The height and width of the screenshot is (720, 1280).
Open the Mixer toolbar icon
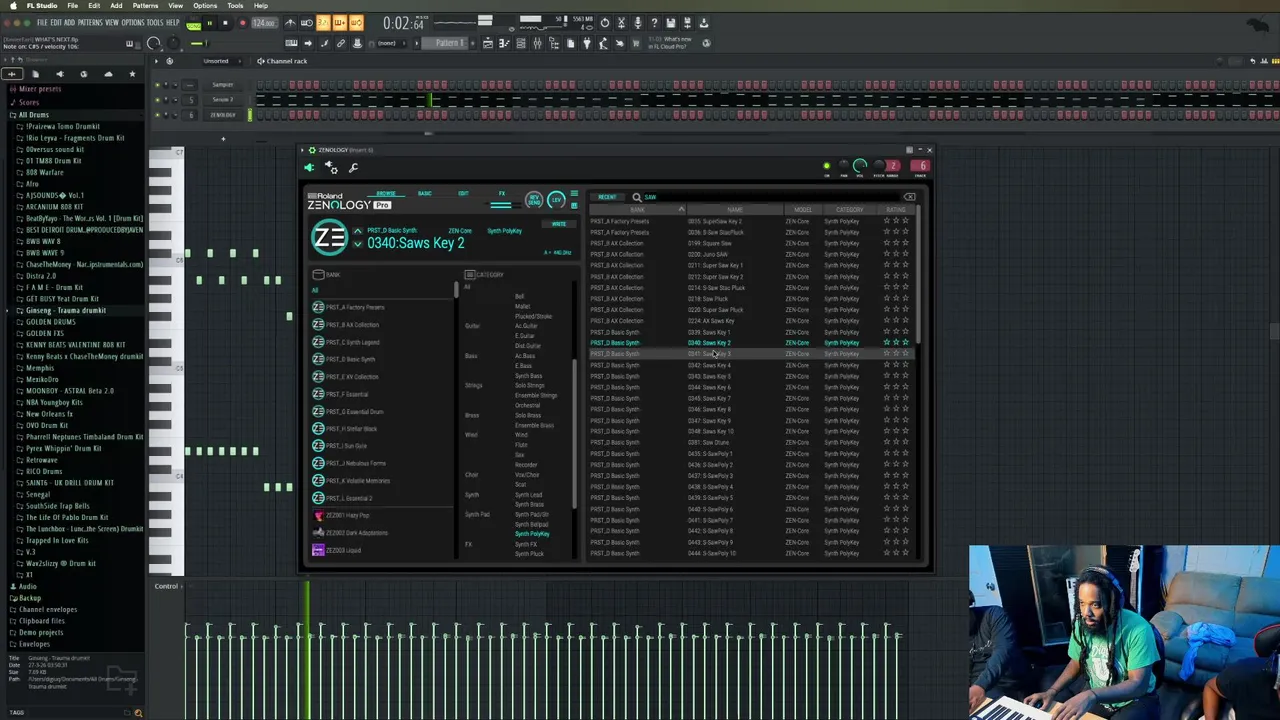[537, 43]
